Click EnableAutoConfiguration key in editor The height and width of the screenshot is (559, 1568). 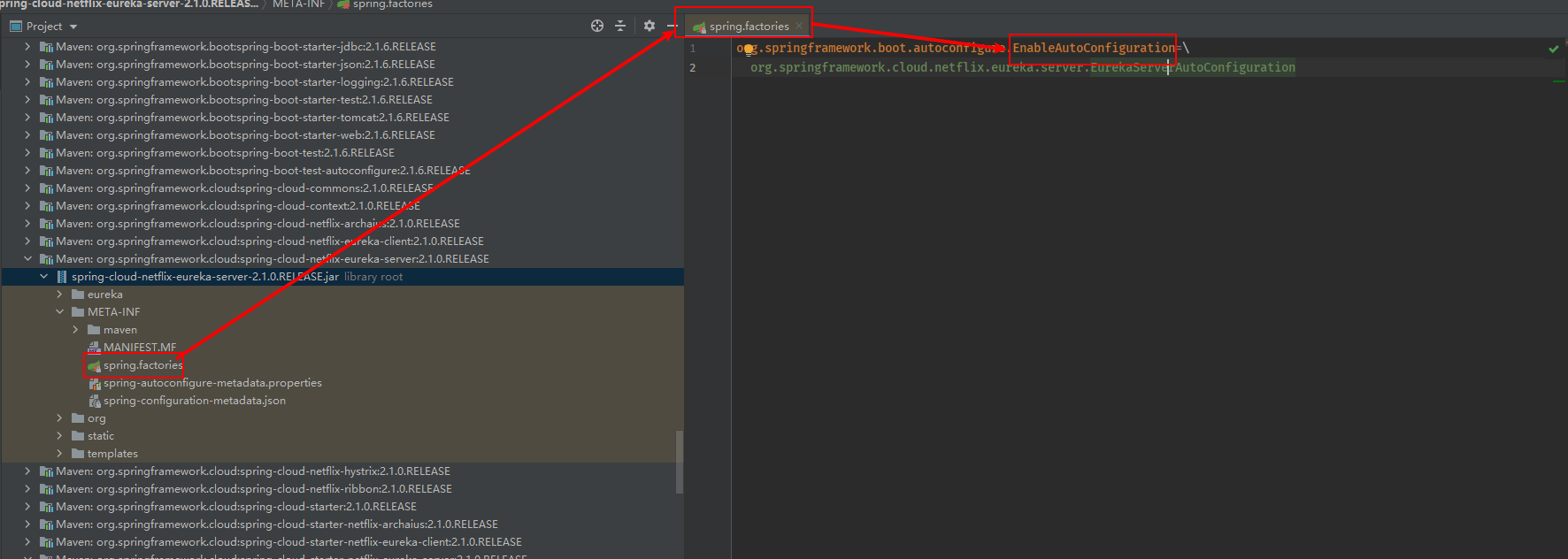pos(1094,48)
